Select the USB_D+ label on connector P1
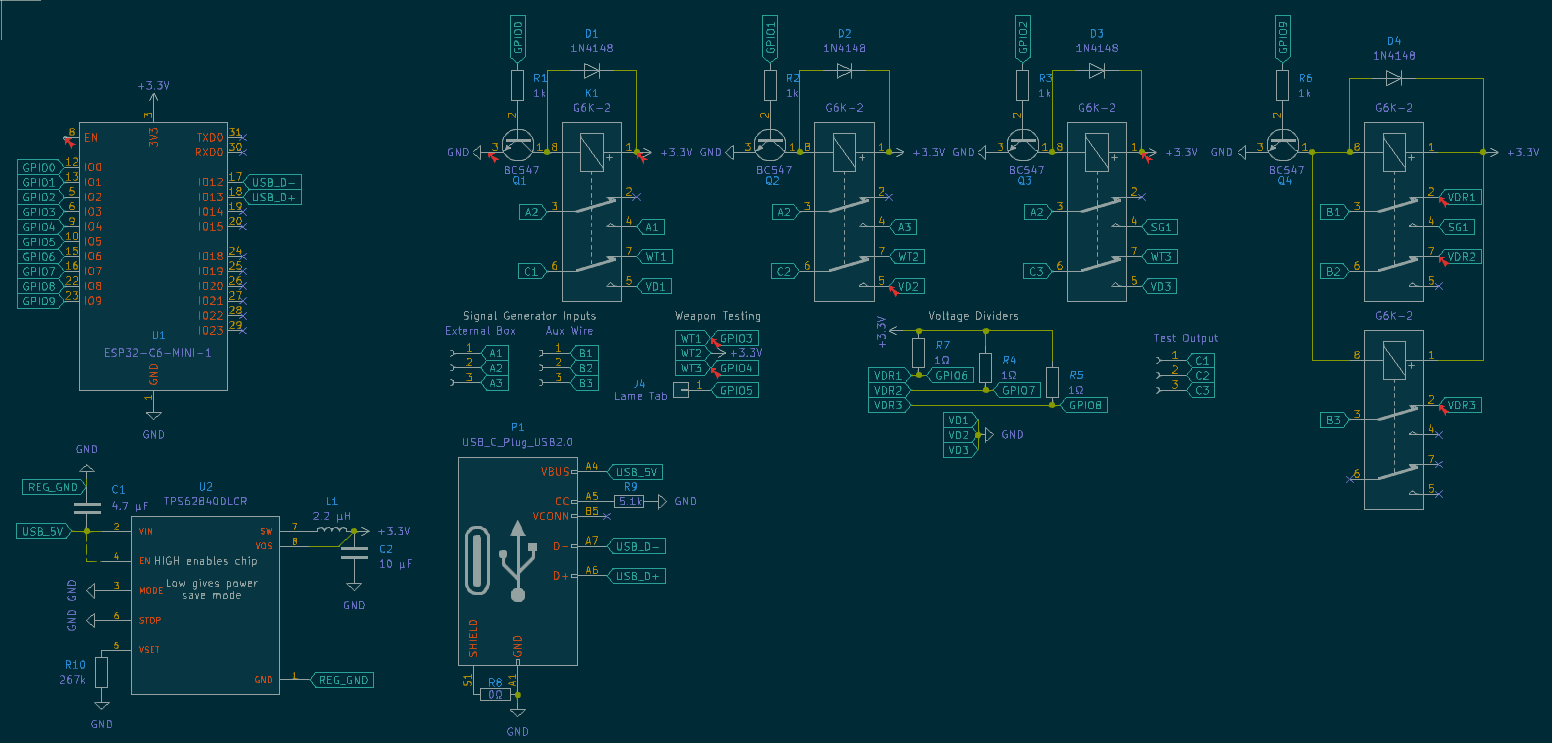The width and height of the screenshot is (1552, 743). 634,576
